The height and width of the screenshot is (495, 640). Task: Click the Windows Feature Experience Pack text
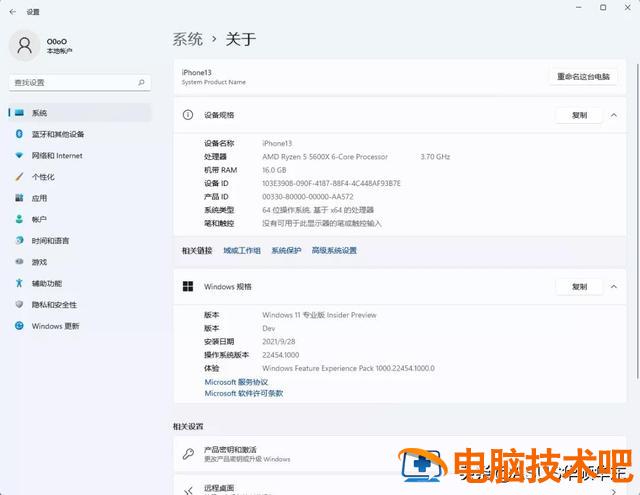click(349, 368)
